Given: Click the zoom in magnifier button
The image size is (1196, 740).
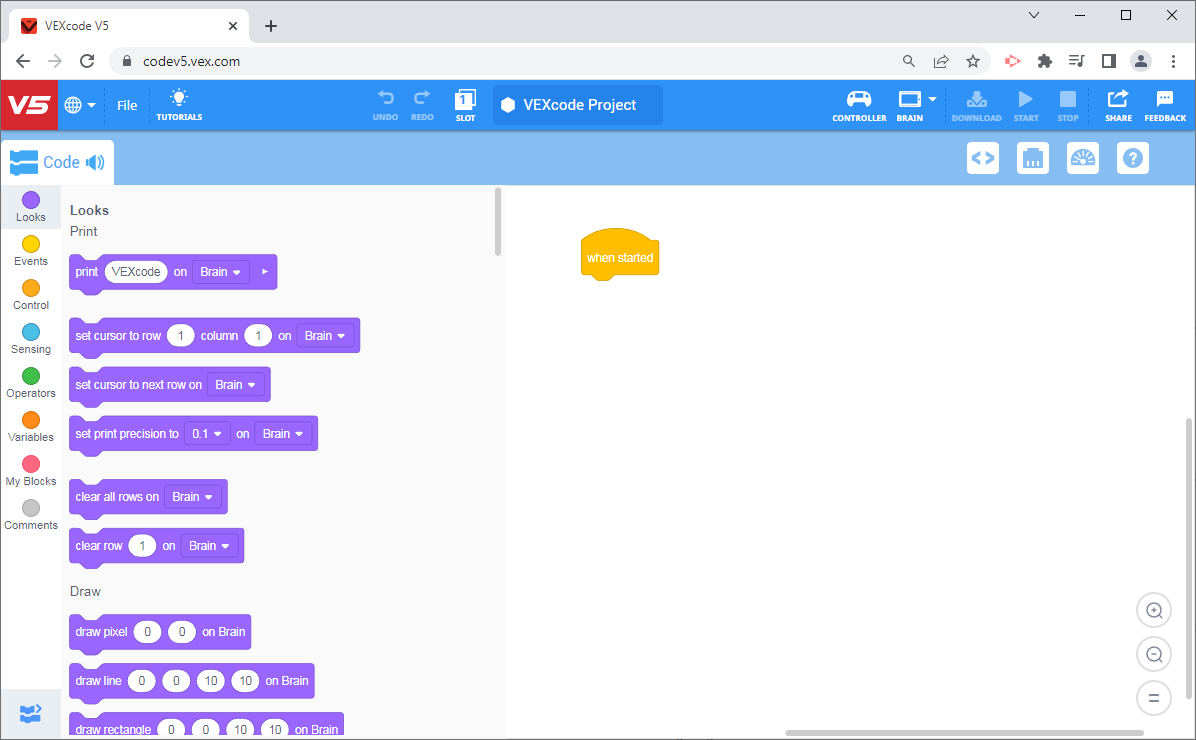Looking at the screenshot, I should [x=1154, y=610].
